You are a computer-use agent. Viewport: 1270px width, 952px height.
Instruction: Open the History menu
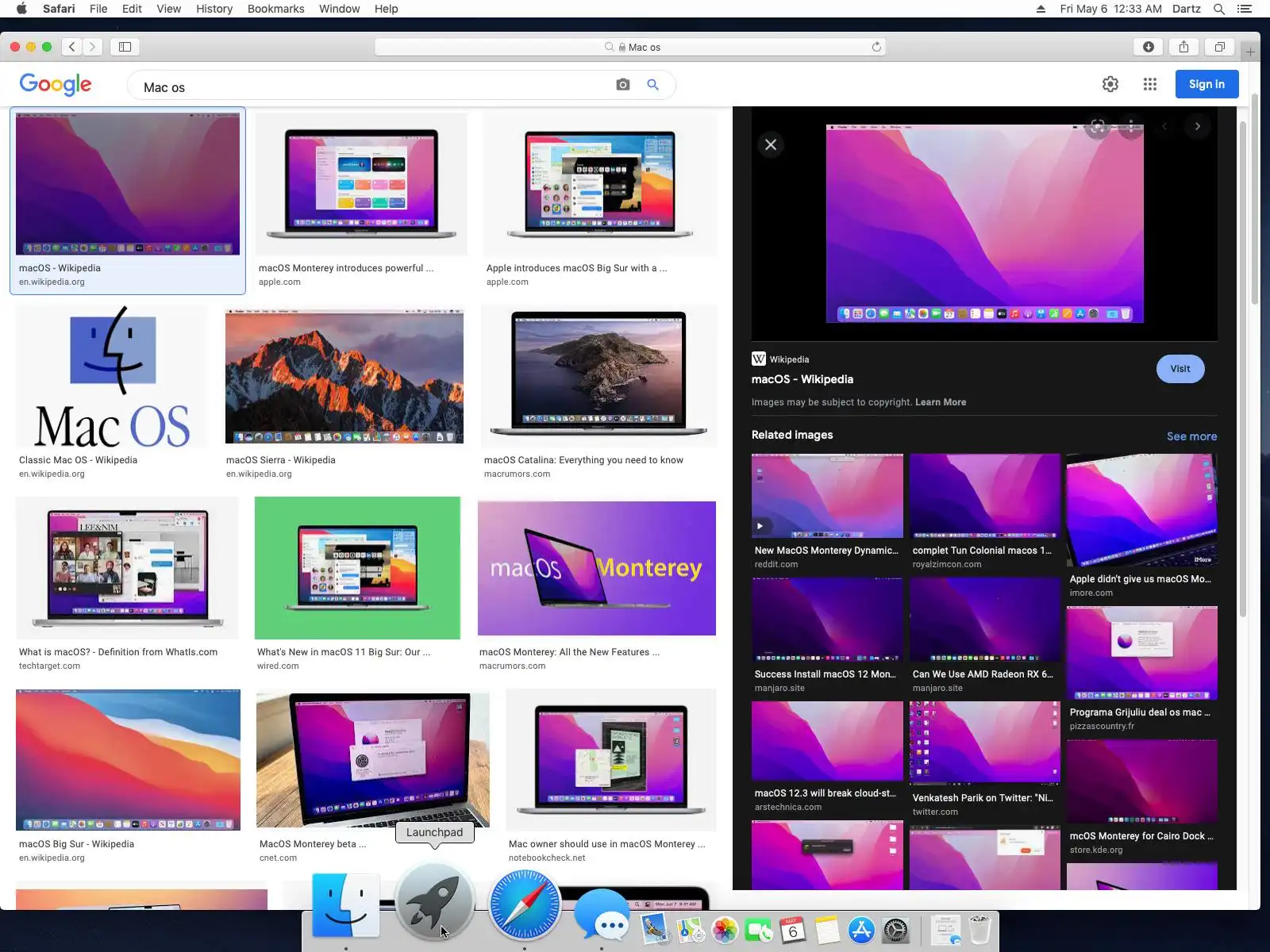(214, 9)
